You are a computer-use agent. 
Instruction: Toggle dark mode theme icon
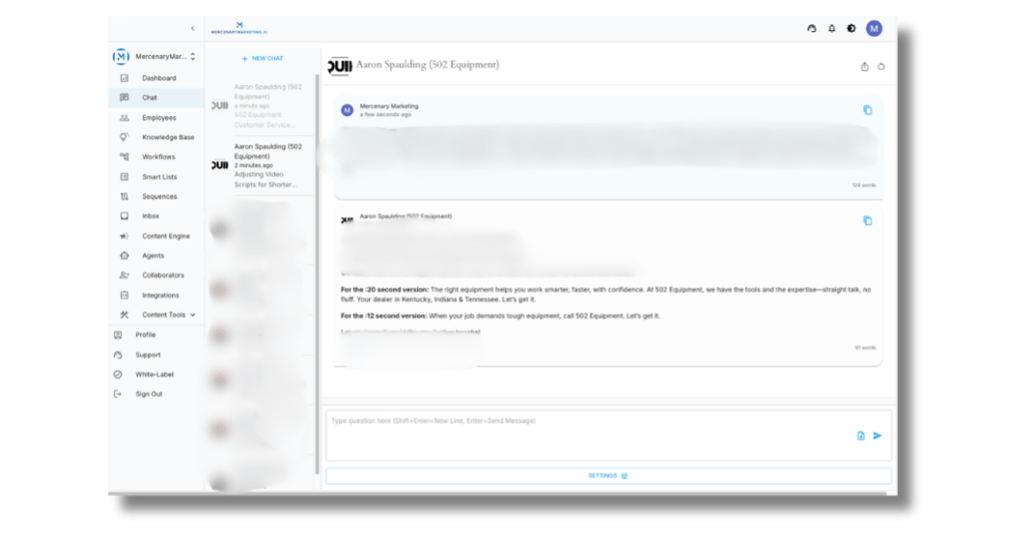851,28
